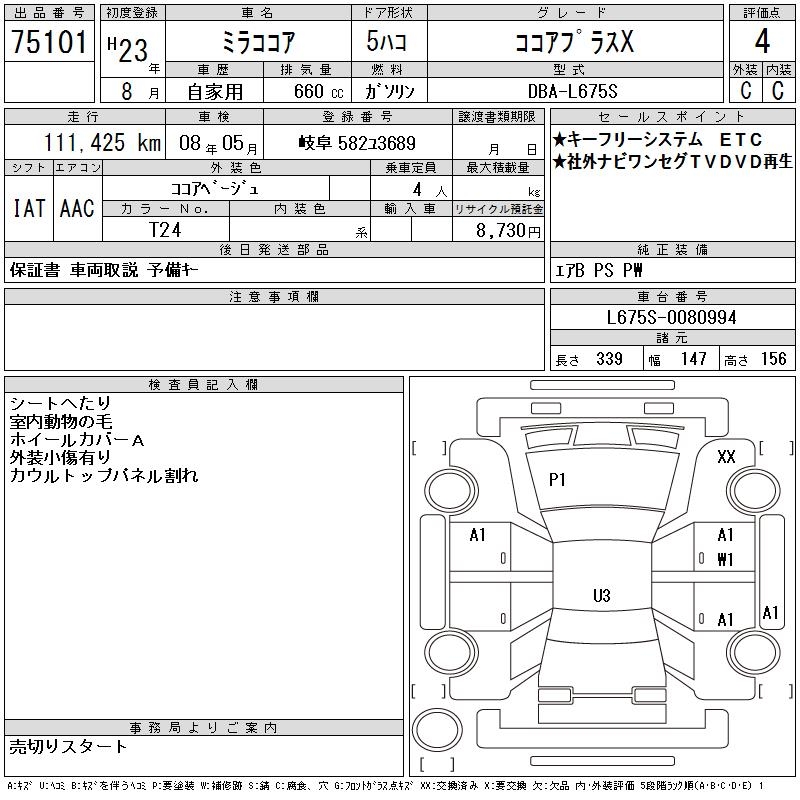
Task: Select the 検査員記入欄 section header
Action: tap(203, 385)
